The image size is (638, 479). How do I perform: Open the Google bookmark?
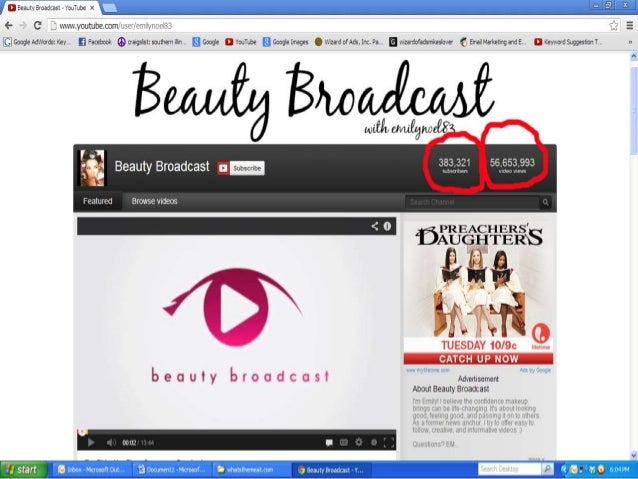(206, 42)
